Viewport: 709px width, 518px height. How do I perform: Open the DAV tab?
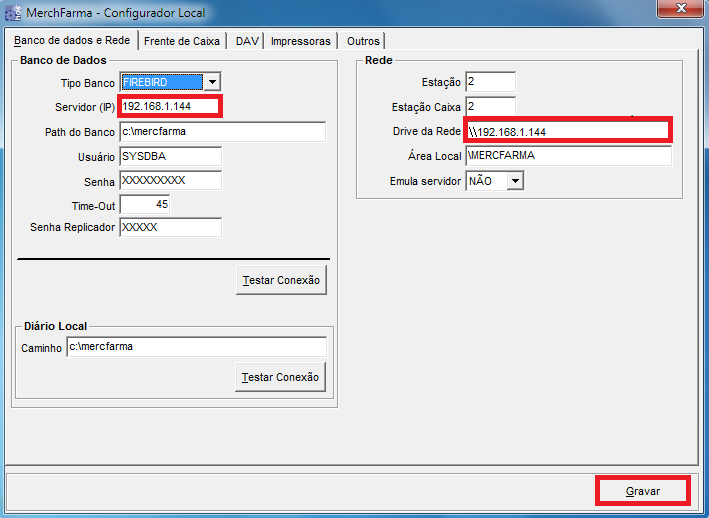click(247, 41)
